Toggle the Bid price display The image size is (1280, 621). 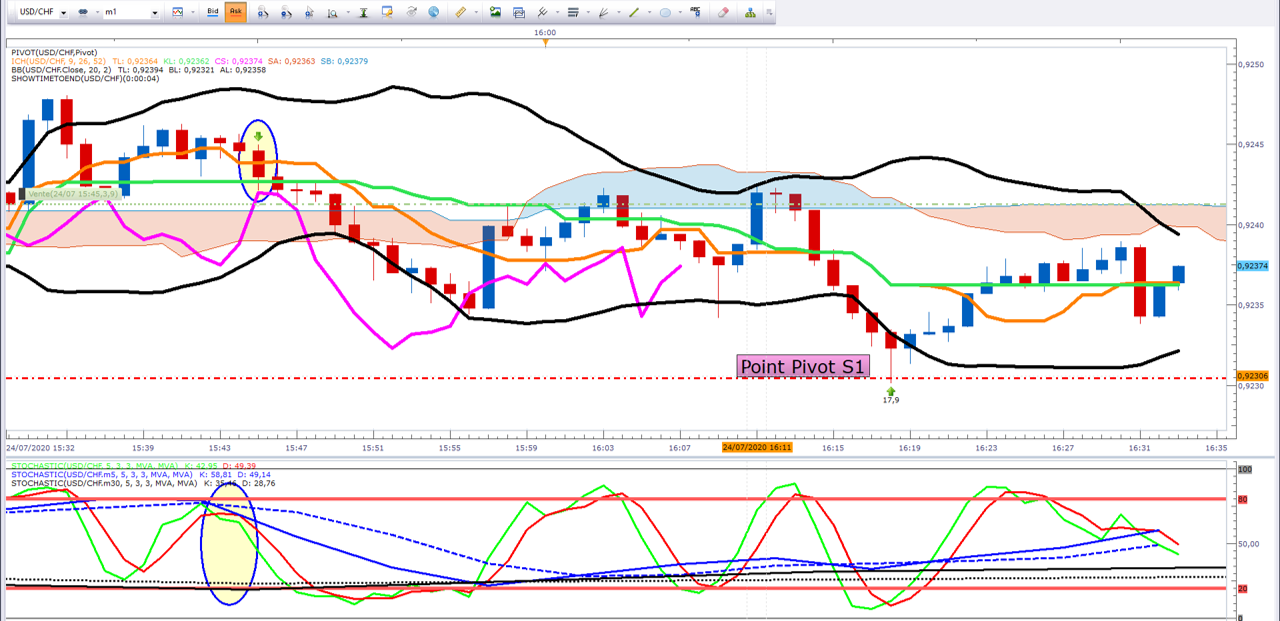(x=212, y=12)
